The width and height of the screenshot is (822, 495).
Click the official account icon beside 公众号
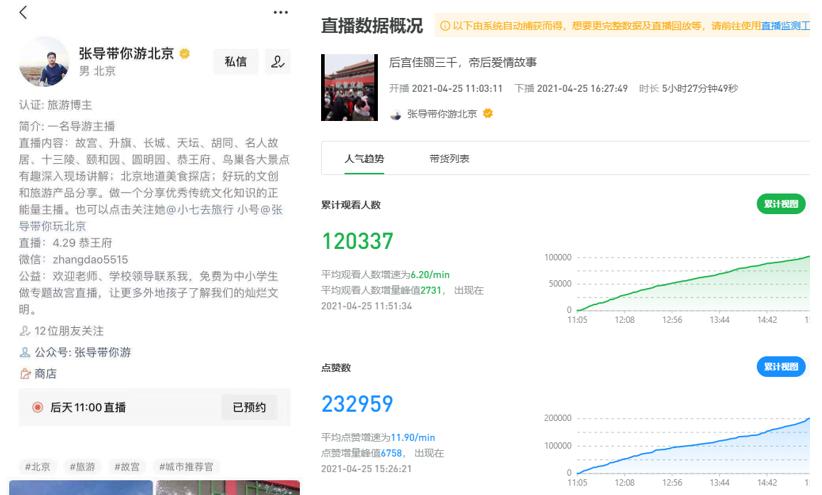click(25, 352)
